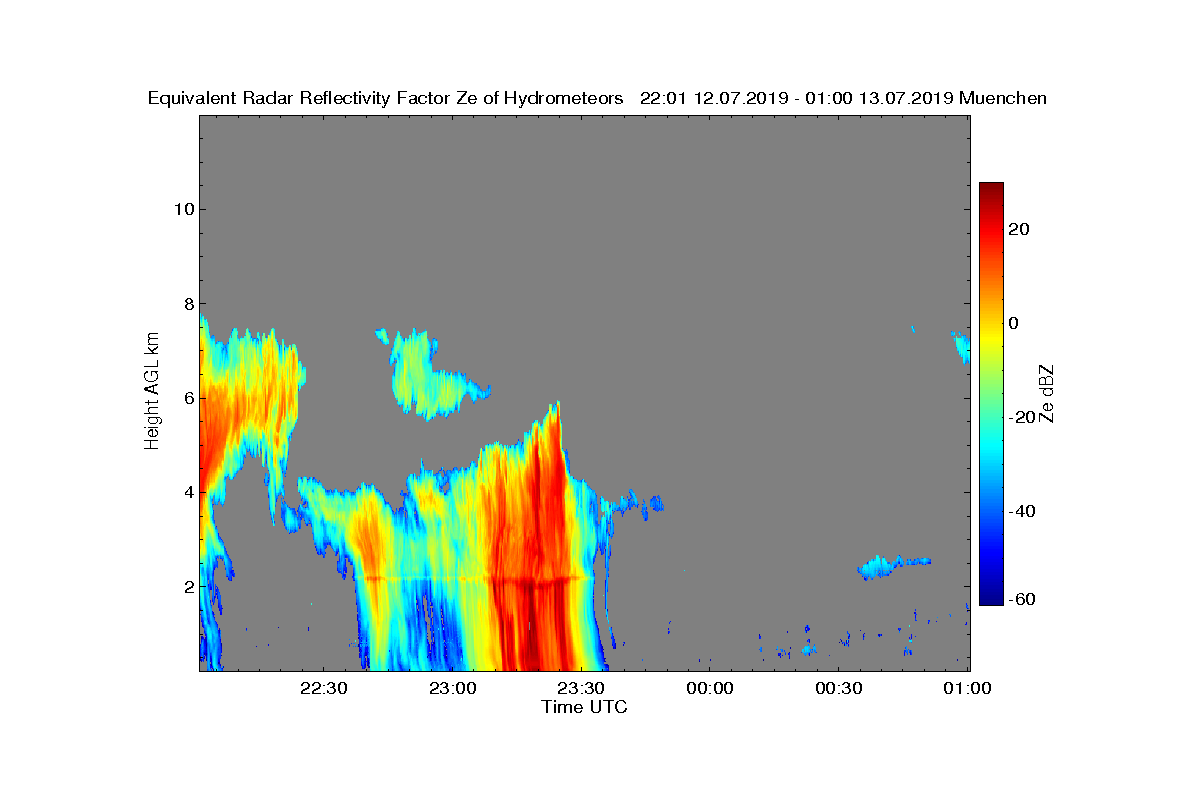Click the height tick label 4
The image size is (1200, 800).
[187, 492]
